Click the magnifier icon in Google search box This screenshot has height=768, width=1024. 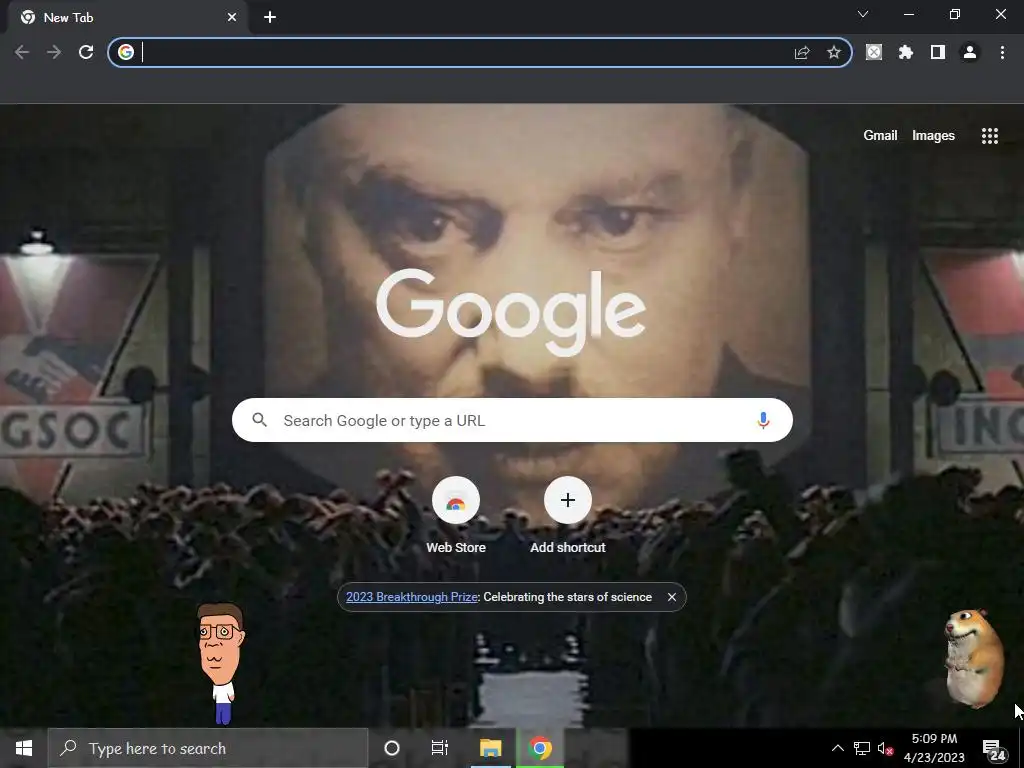tap(259, 420)
